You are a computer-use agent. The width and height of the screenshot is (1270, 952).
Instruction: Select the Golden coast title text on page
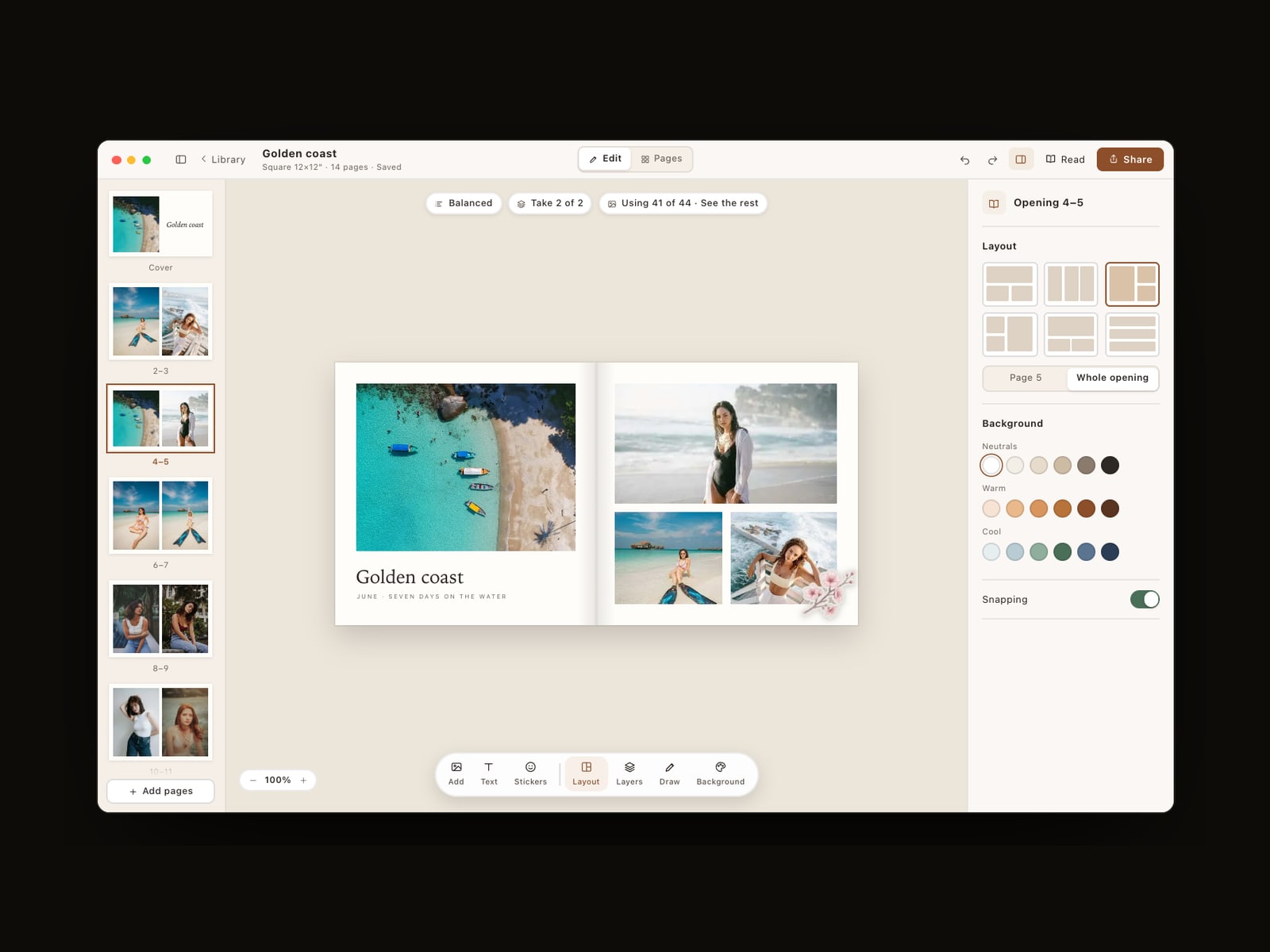410,577
